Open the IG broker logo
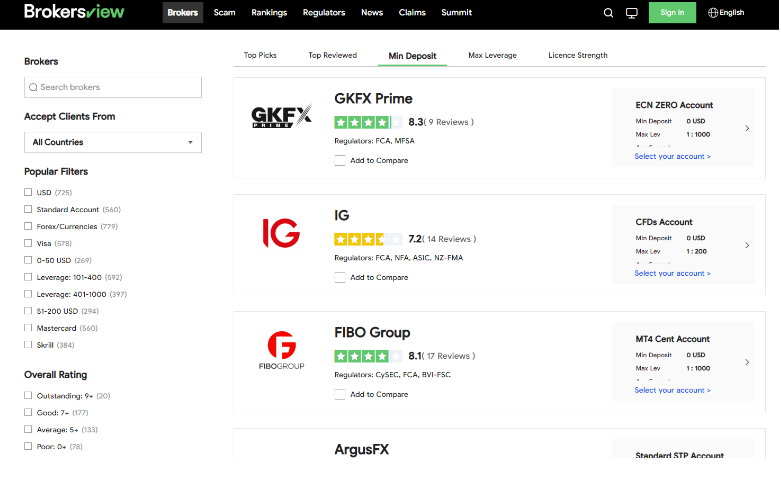The width and height of the screenshot is (781, 479). coord(281,233)
